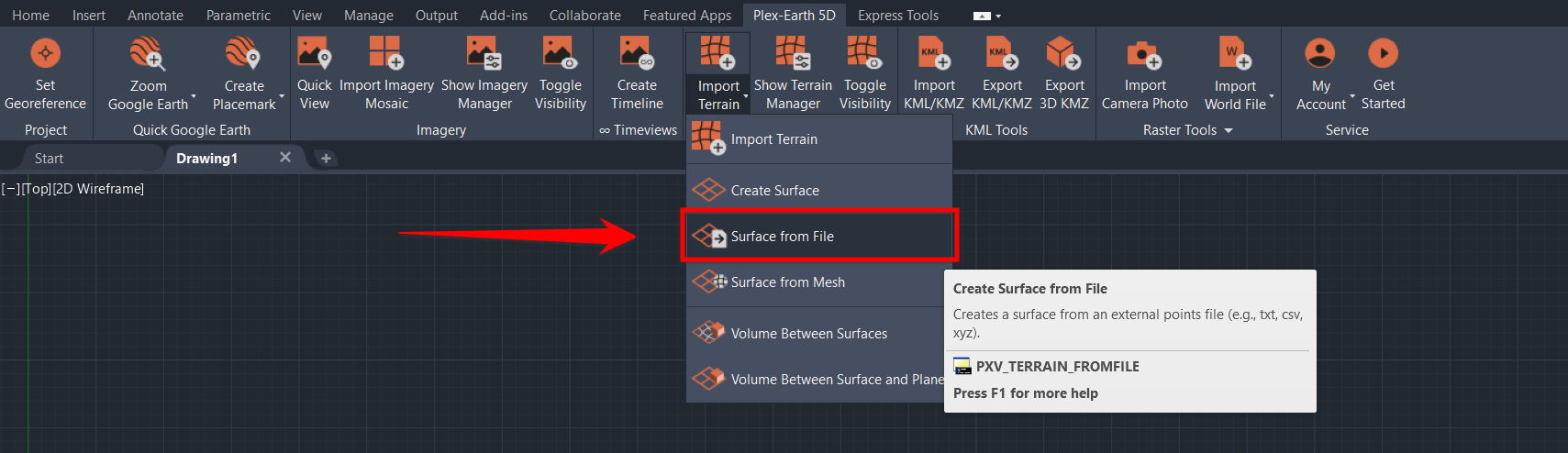
Task: Switch to the View ribbon tab
Action: [x=307, y=15]
